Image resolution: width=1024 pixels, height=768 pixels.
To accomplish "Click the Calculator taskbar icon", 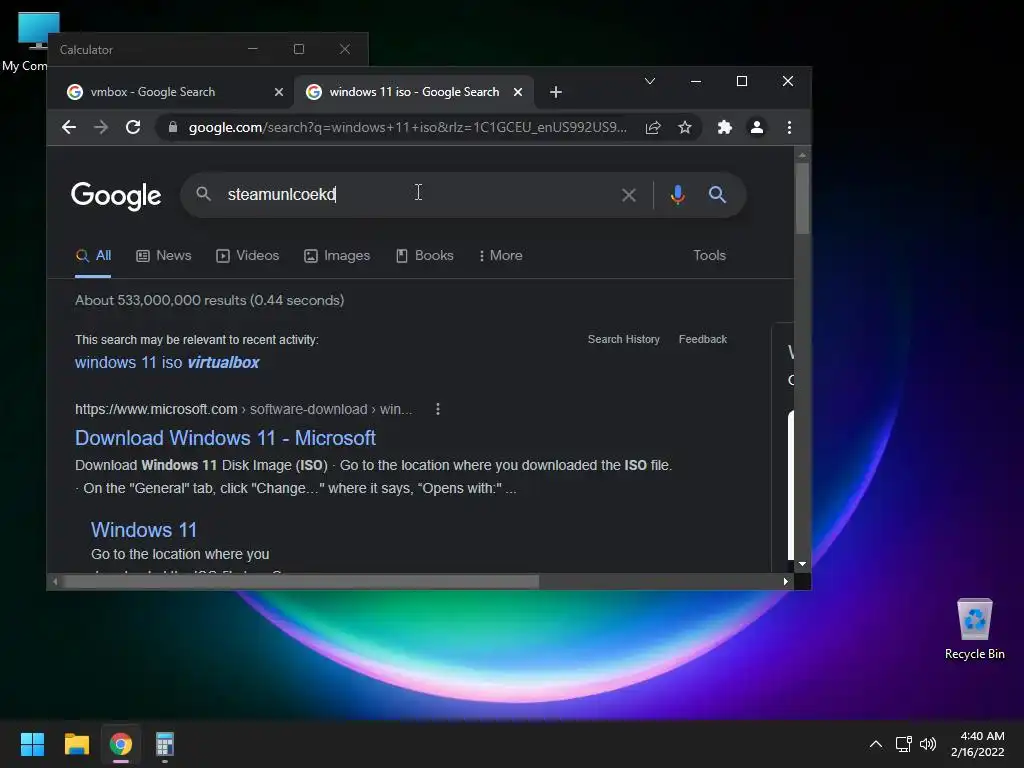I will pos(165,744).
